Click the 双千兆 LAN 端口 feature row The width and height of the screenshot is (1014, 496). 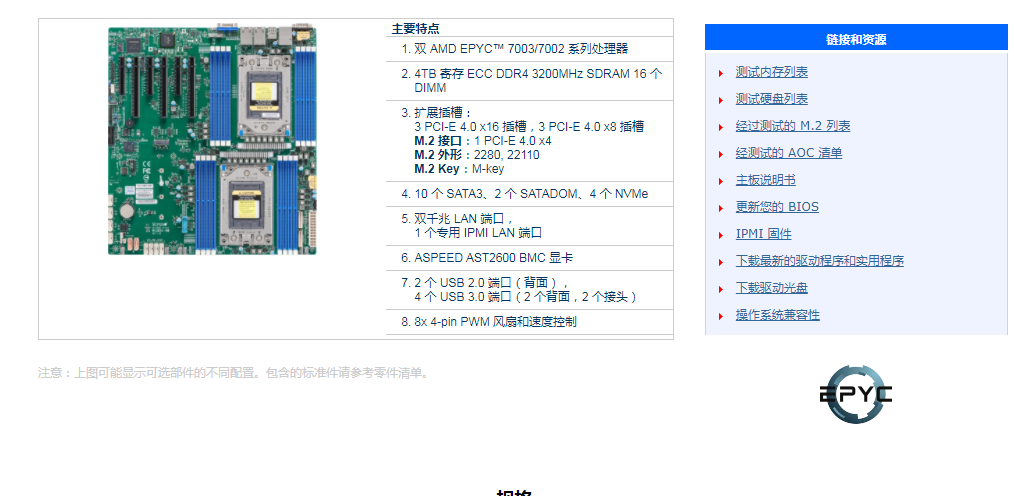[x=477, y=225]
